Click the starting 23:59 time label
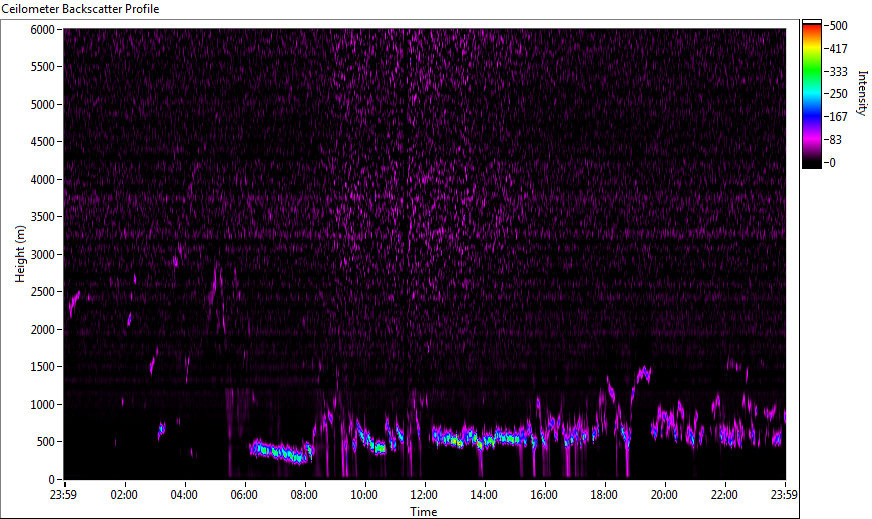872x519 pixels. tap(63, 495)
